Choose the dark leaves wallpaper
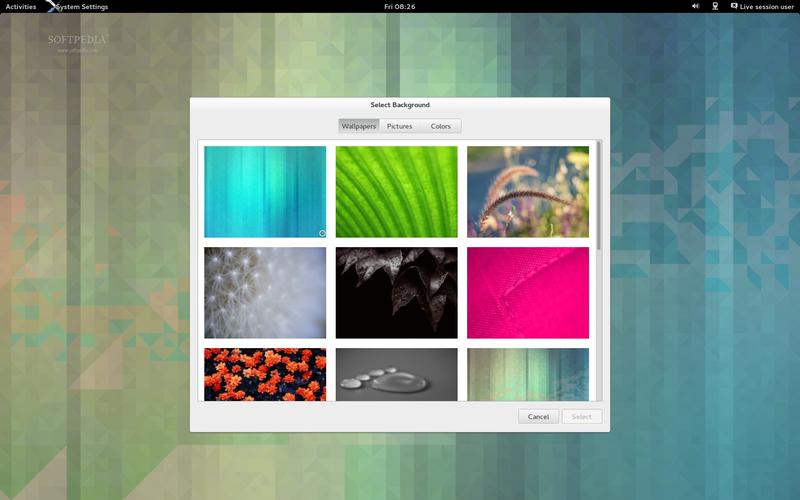This screenshot has height=500, width=800. click(x=396, y=293)
